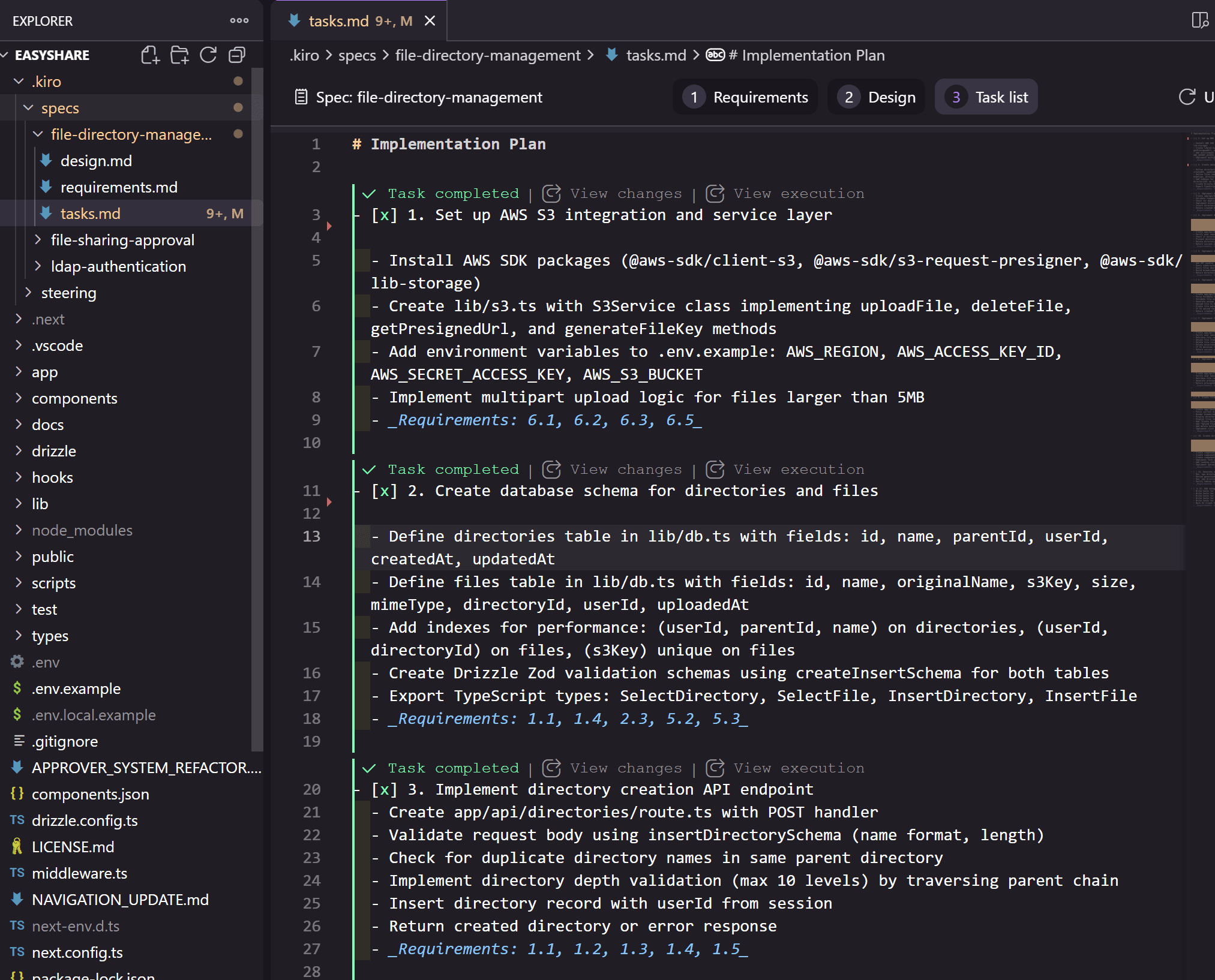Toggle checkbox for task 1 AWS S3 integration

click(384, 215)
